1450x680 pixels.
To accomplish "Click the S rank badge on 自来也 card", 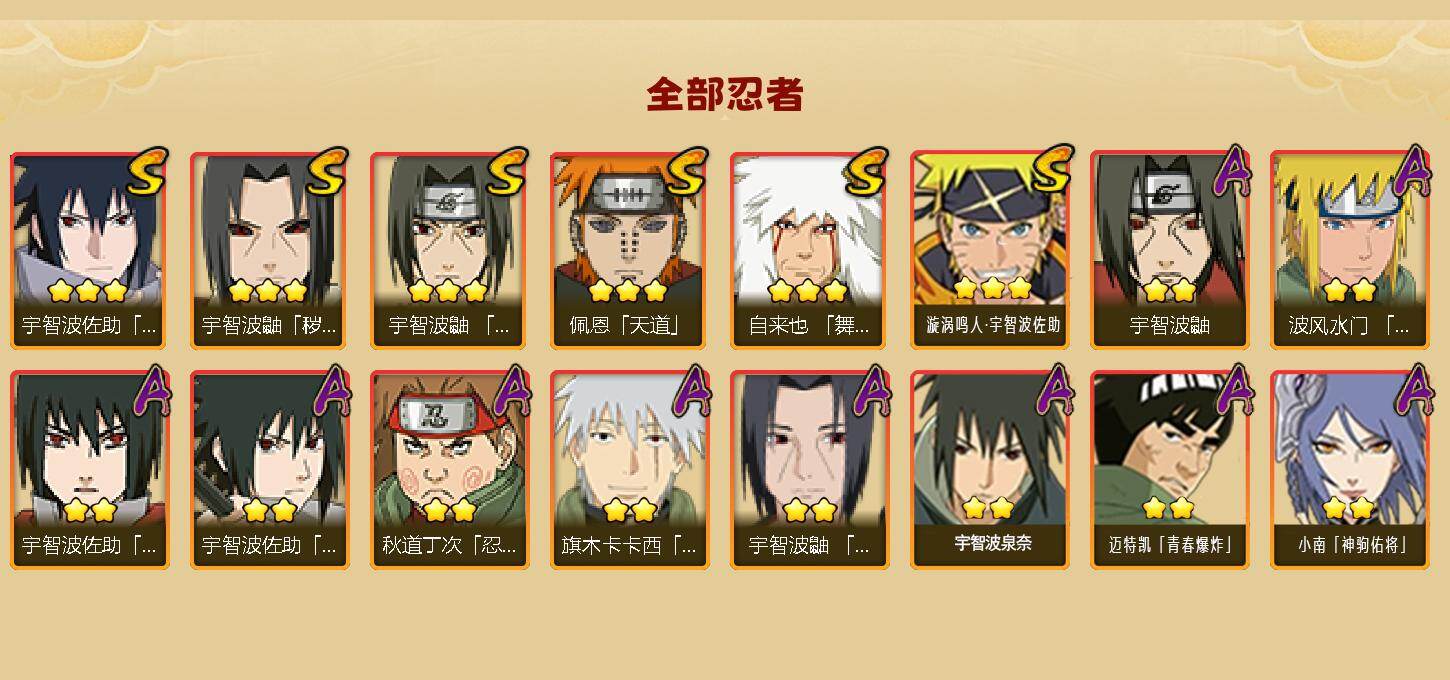I will pos(865,172).
